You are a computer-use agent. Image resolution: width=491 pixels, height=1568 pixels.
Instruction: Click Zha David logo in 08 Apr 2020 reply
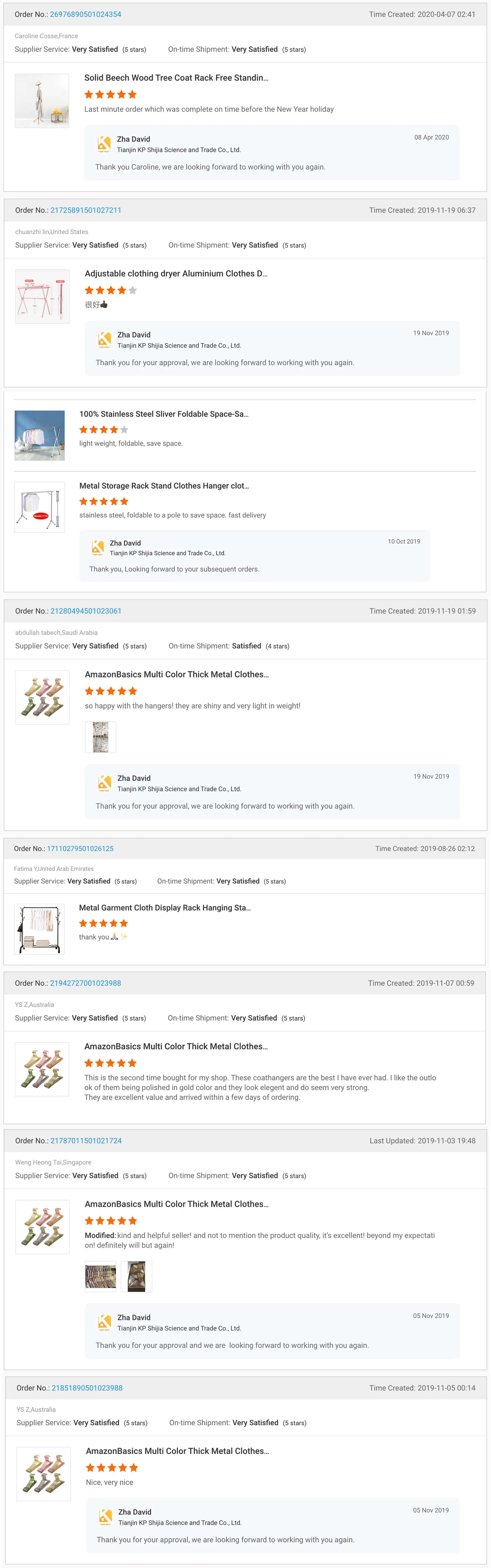pos(104,144)
